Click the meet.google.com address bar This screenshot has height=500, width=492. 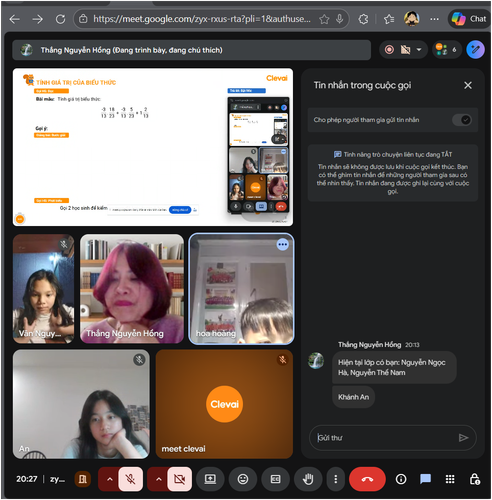[x=201, y=19]
